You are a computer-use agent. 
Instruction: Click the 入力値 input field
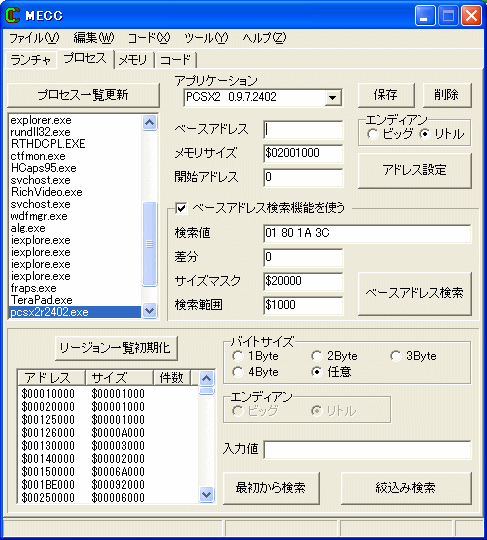[367, 449]
